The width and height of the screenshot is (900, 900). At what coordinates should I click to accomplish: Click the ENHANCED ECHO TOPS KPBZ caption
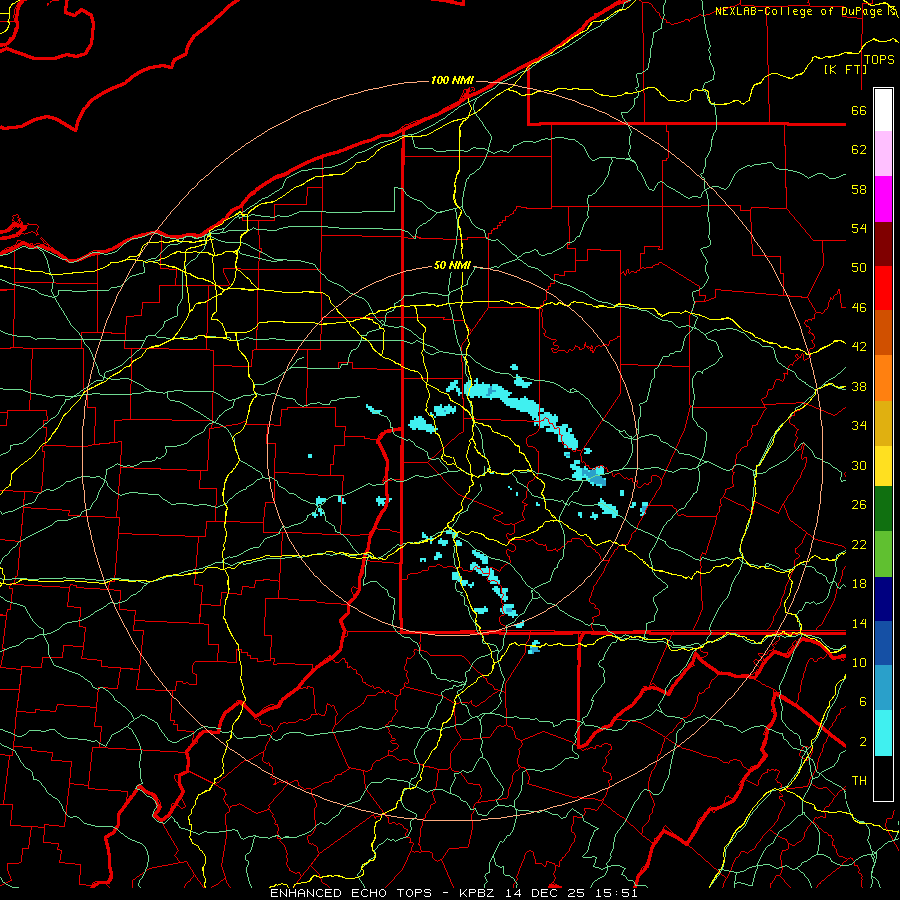tap(454, 893)
